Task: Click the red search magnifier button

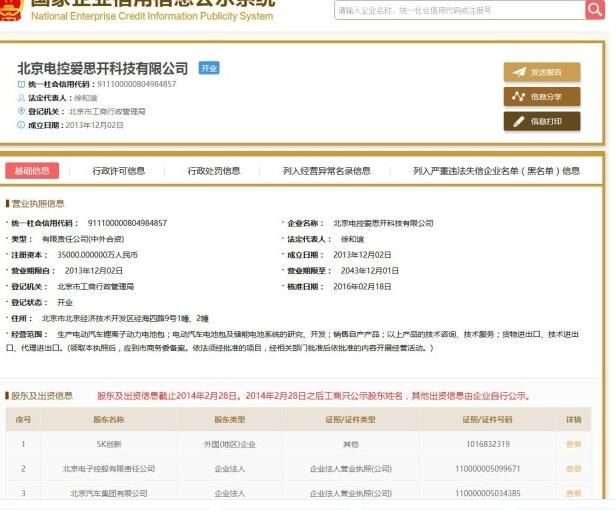Action: click(x=595, y=9)
